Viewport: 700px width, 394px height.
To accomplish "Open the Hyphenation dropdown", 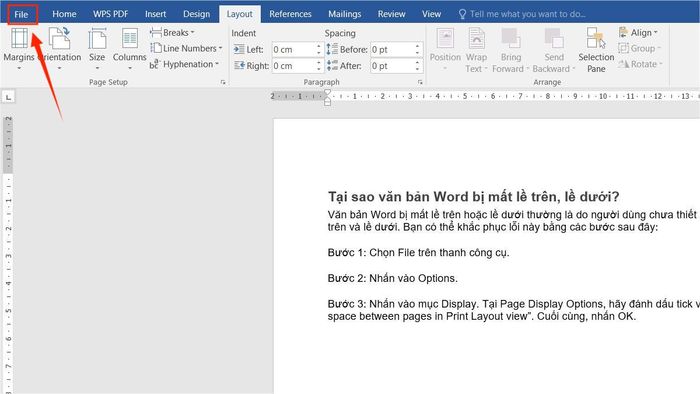I will (x=184, y=64).
